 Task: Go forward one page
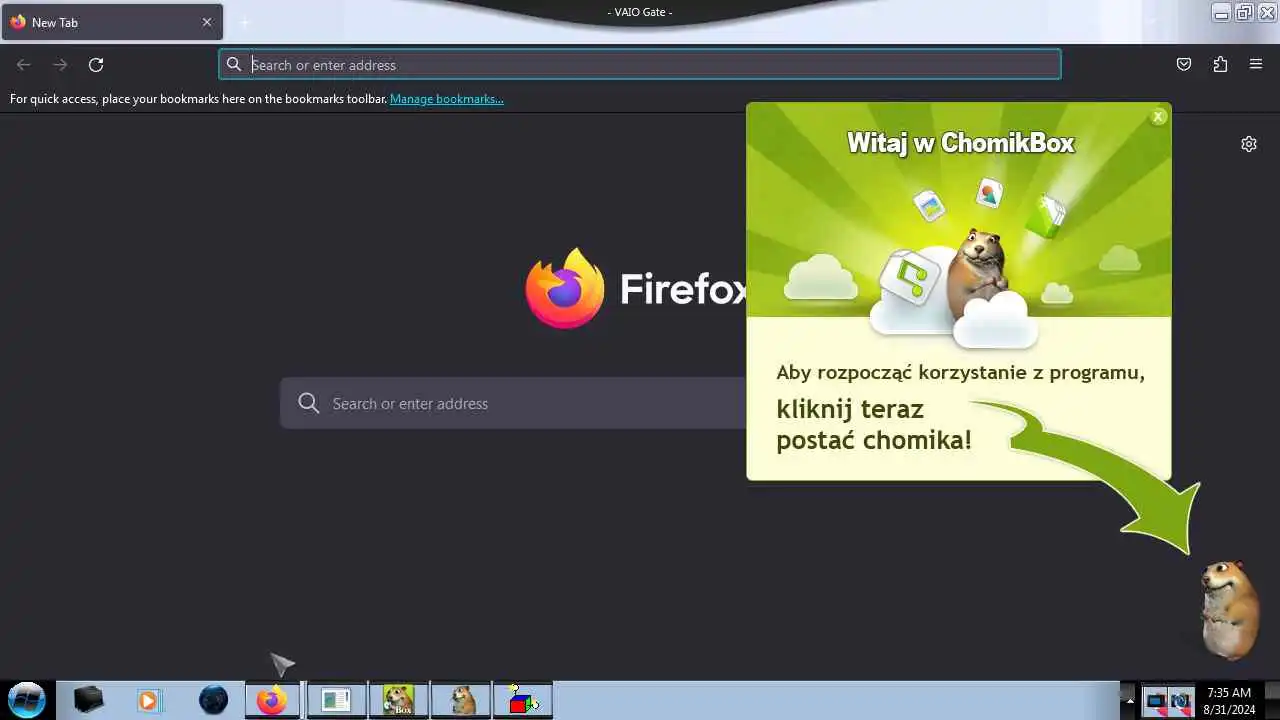pos(60,65)
